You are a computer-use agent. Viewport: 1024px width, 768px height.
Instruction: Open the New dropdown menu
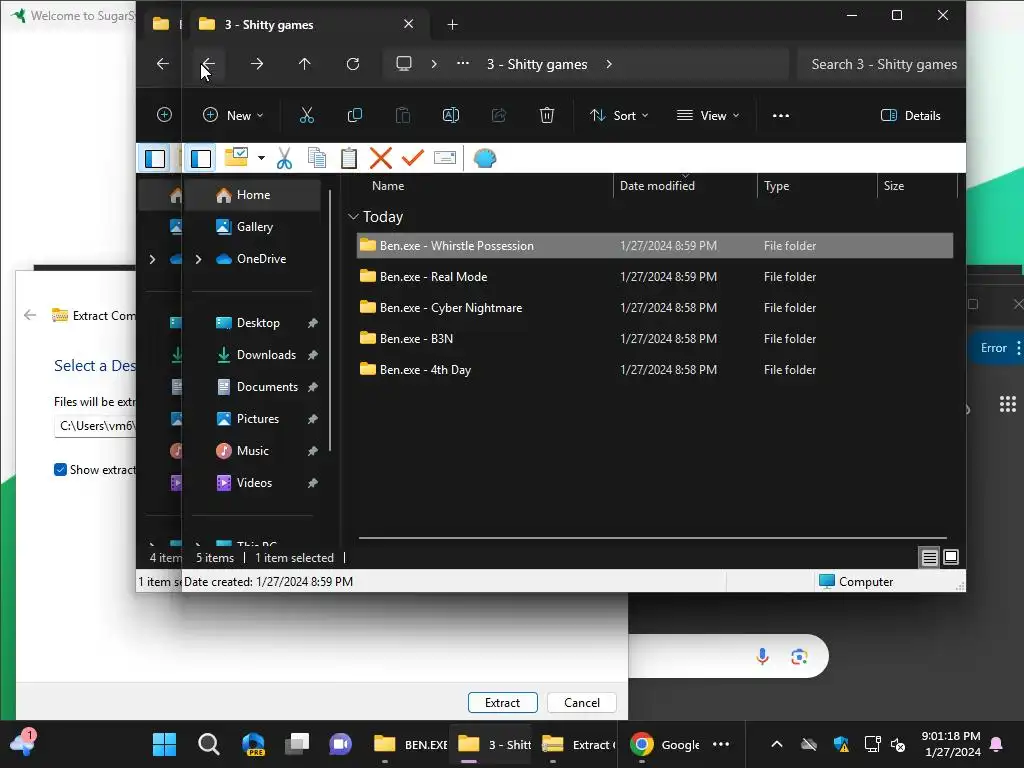point(233,116)
